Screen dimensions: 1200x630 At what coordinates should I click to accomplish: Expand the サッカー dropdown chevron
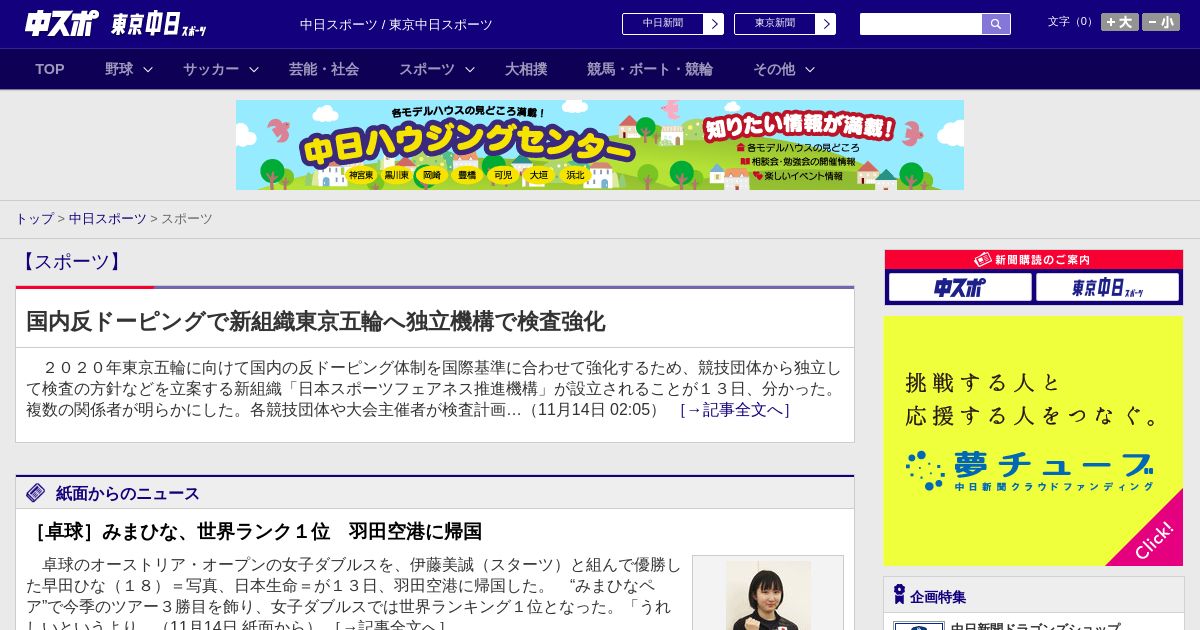[x=254, y=69]
